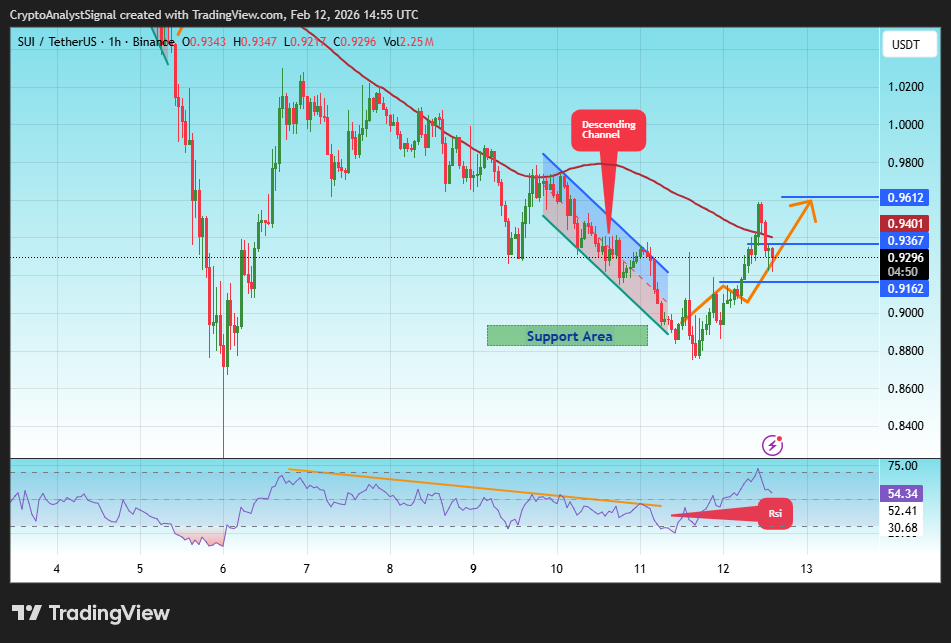This screenshot has height=643, width=951.
Task: Click date 8 on the time axis
Action: click(390, 569)
